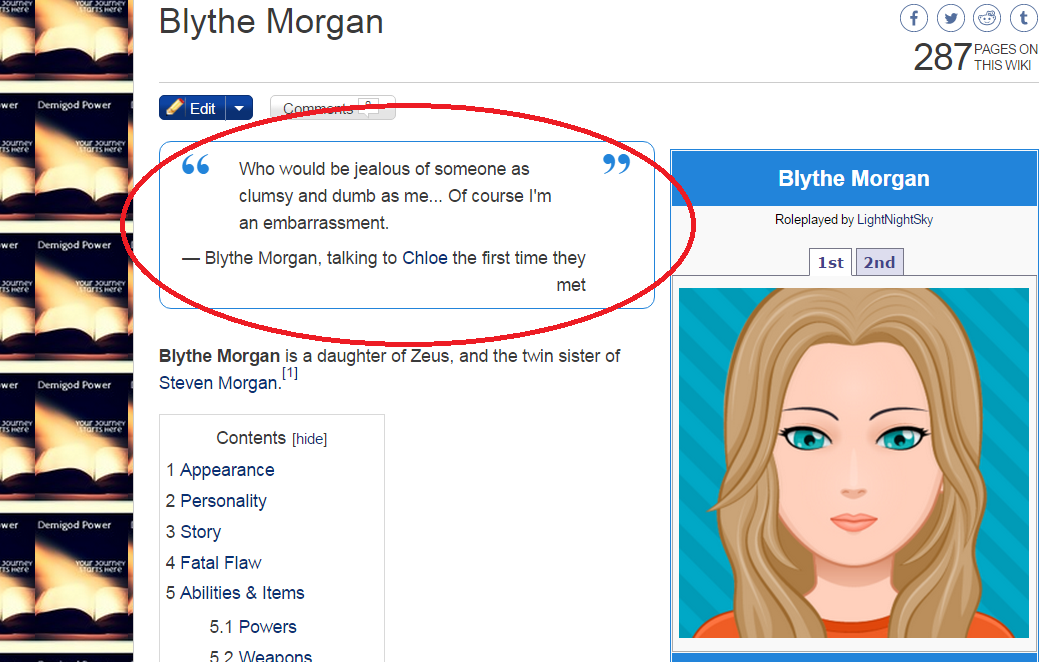Share page on Reddit icon
This screenshot has height=662, width=1041.
tap(987, 18)
